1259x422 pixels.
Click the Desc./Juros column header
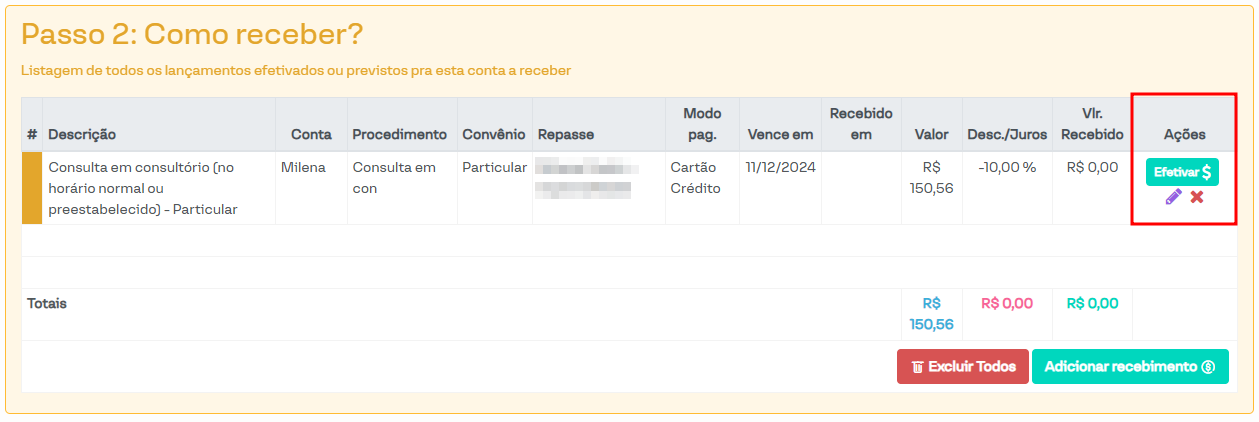(1007, 134)
